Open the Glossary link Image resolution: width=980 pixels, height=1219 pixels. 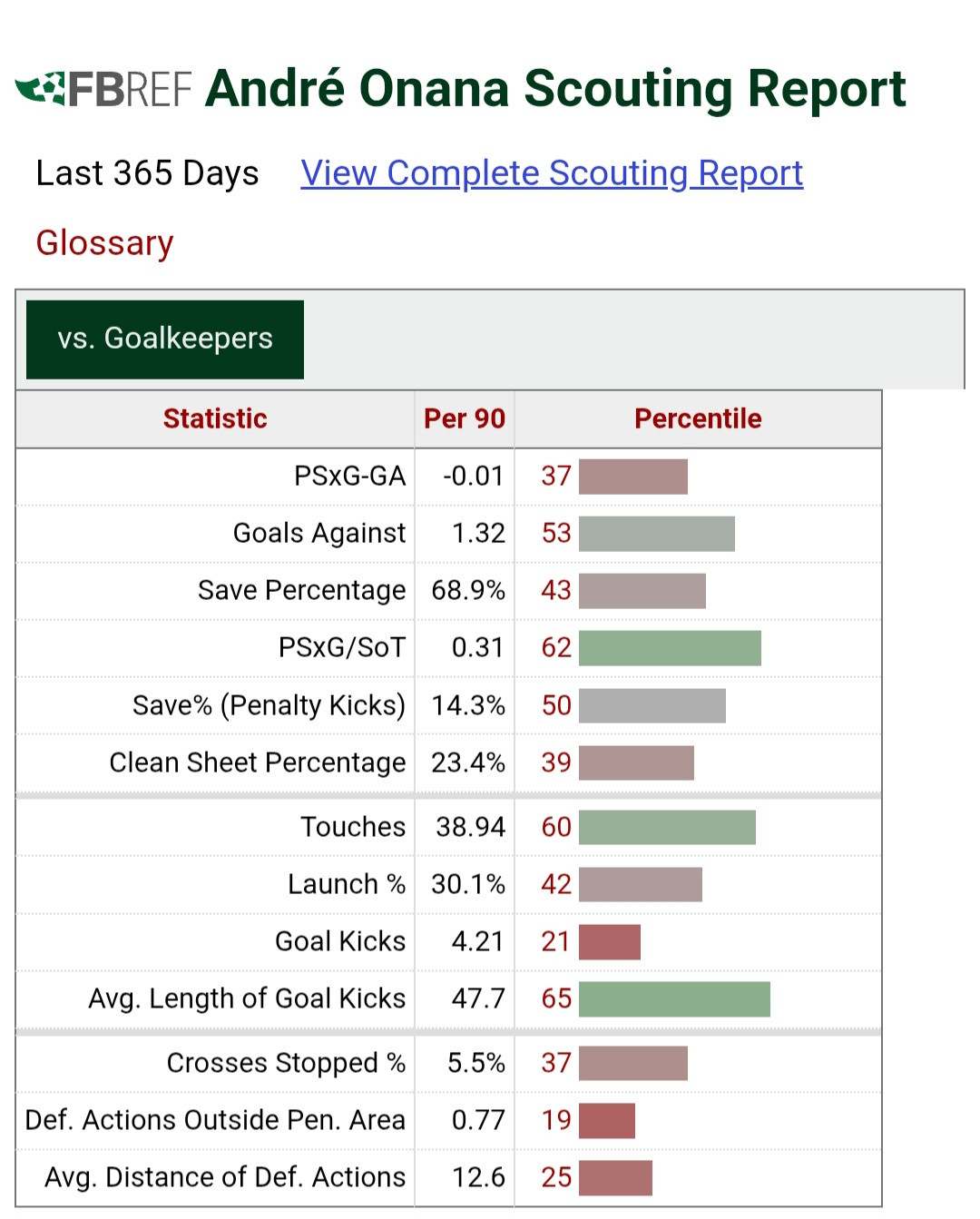(104, 243)
